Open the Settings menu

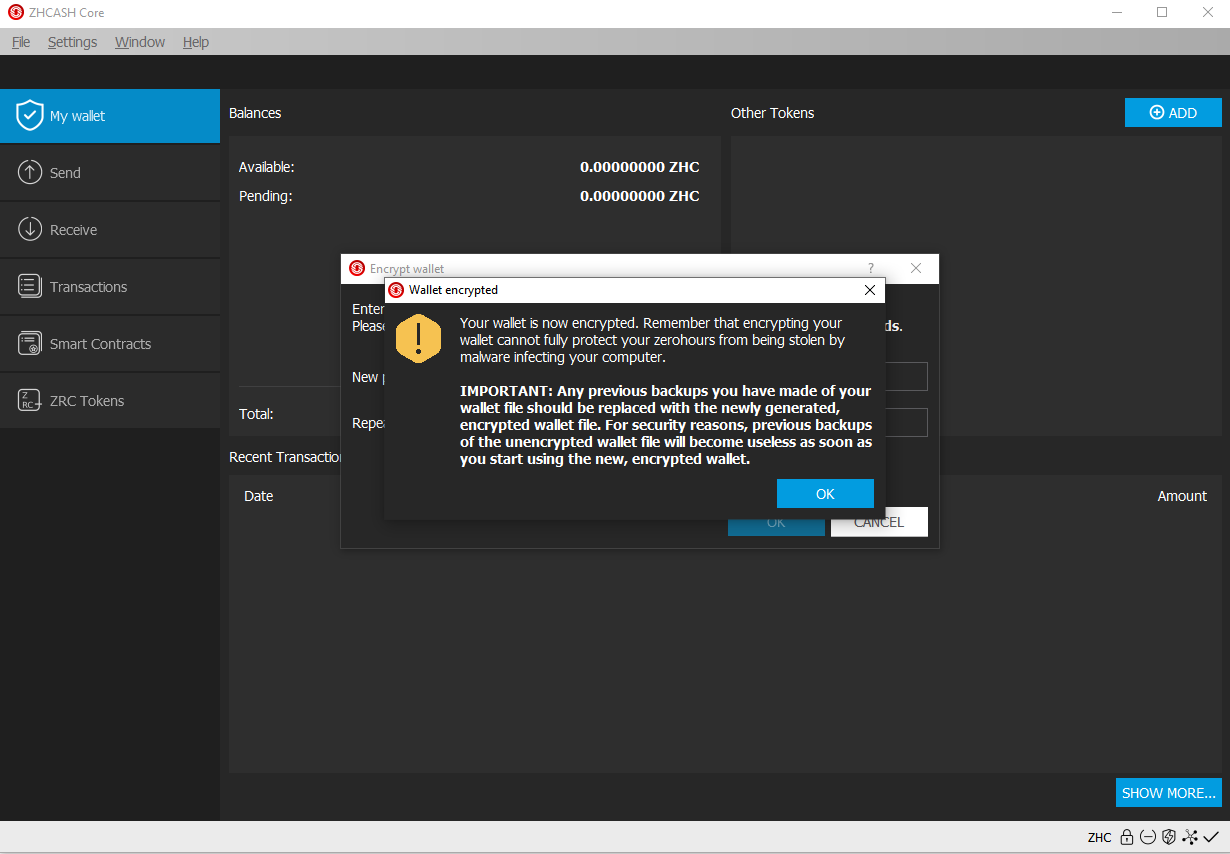pos(72,42)
